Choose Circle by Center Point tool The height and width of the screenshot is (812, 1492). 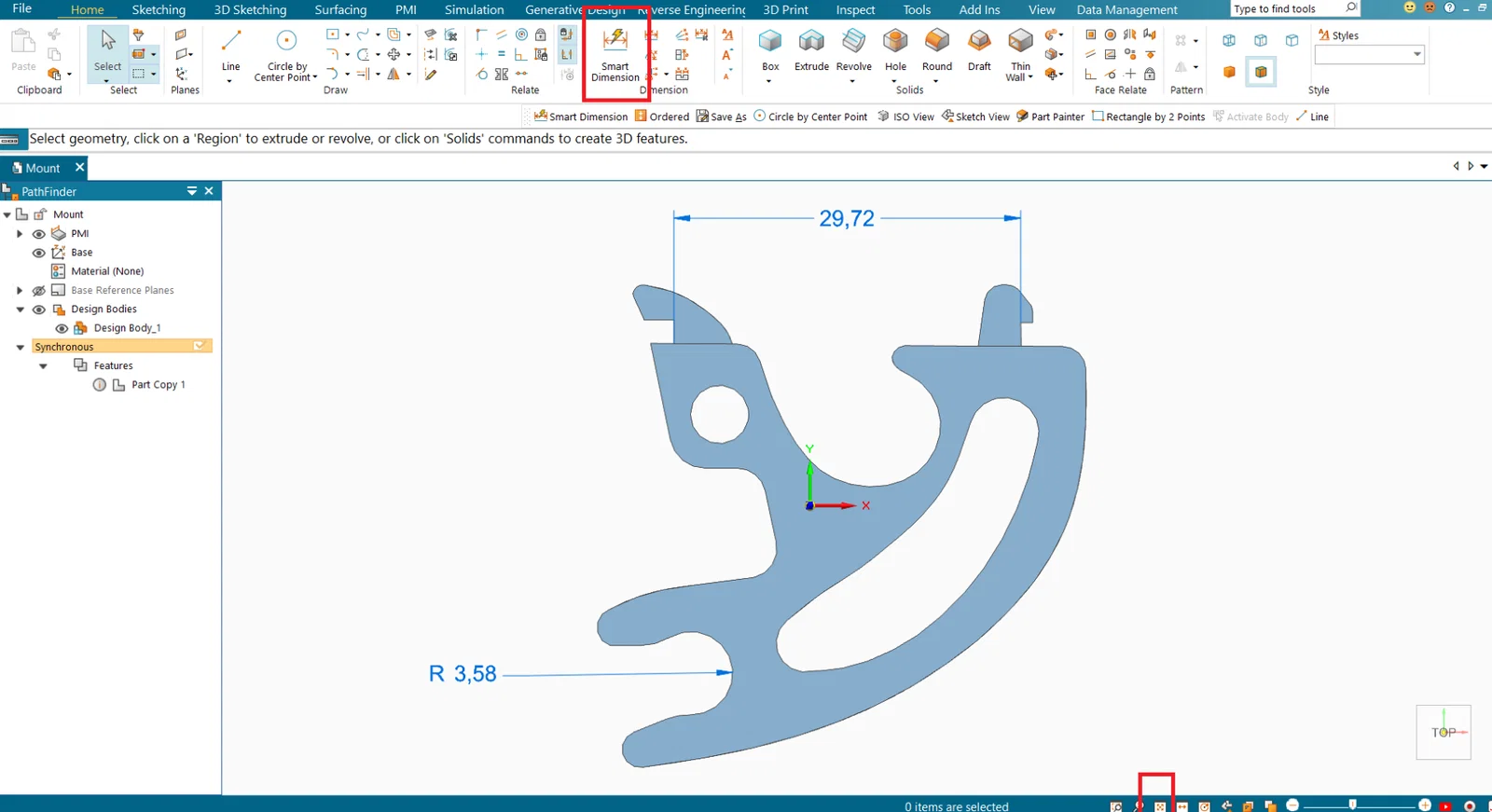(286, 55)
